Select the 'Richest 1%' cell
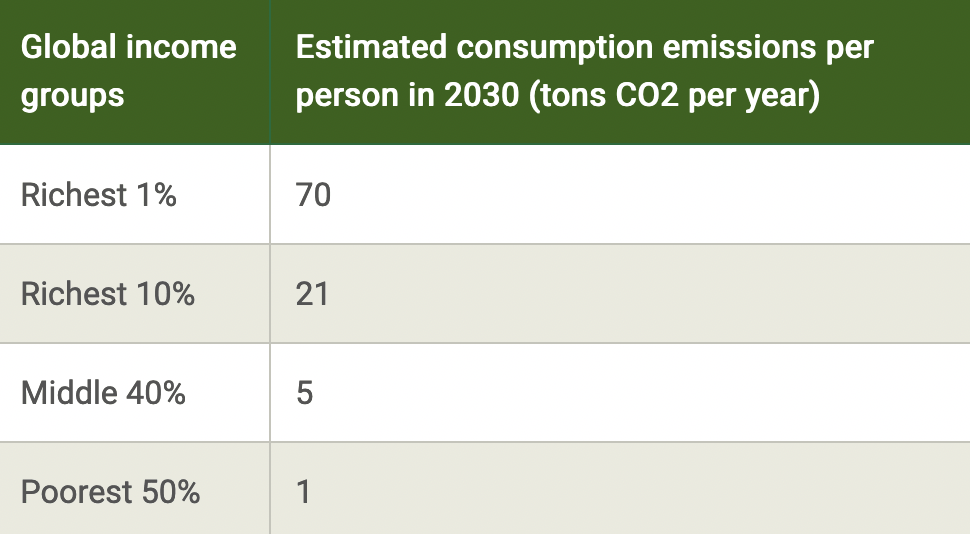970x534 pixels. [x=99, y=195]
